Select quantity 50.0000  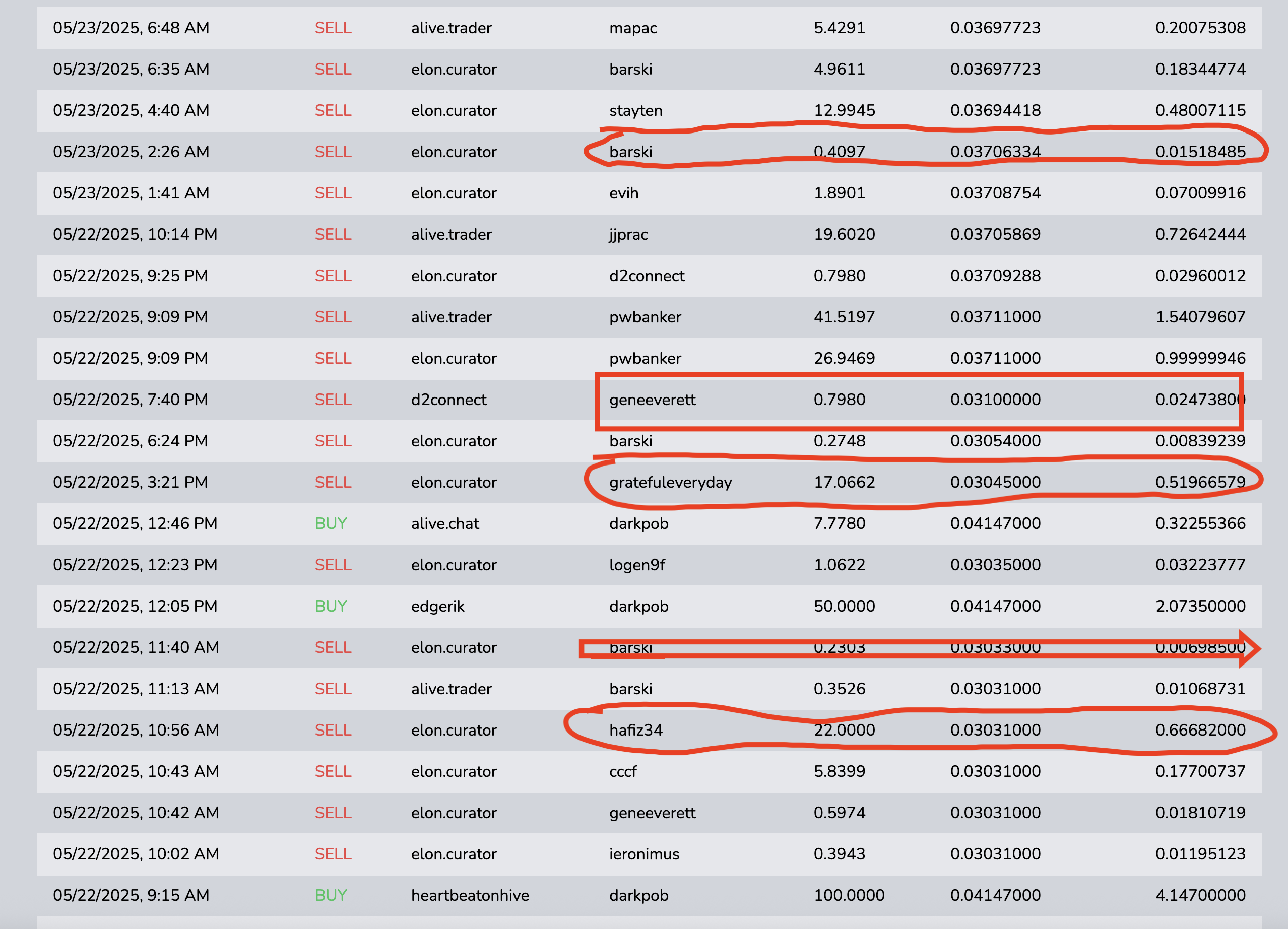[844, 607]
